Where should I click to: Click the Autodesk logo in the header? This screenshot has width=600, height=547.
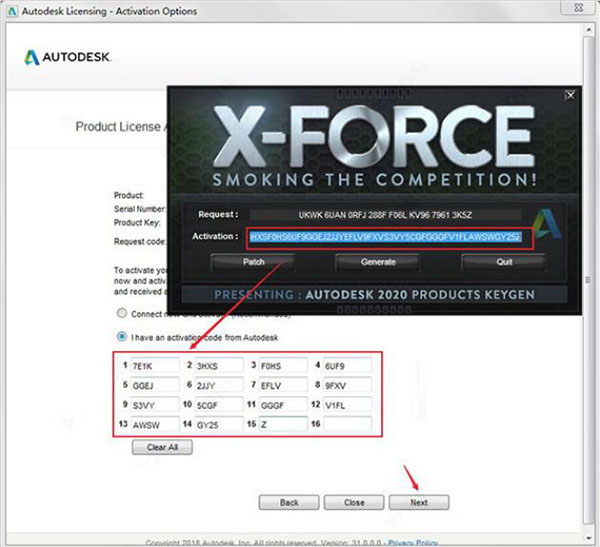(68, 57)
